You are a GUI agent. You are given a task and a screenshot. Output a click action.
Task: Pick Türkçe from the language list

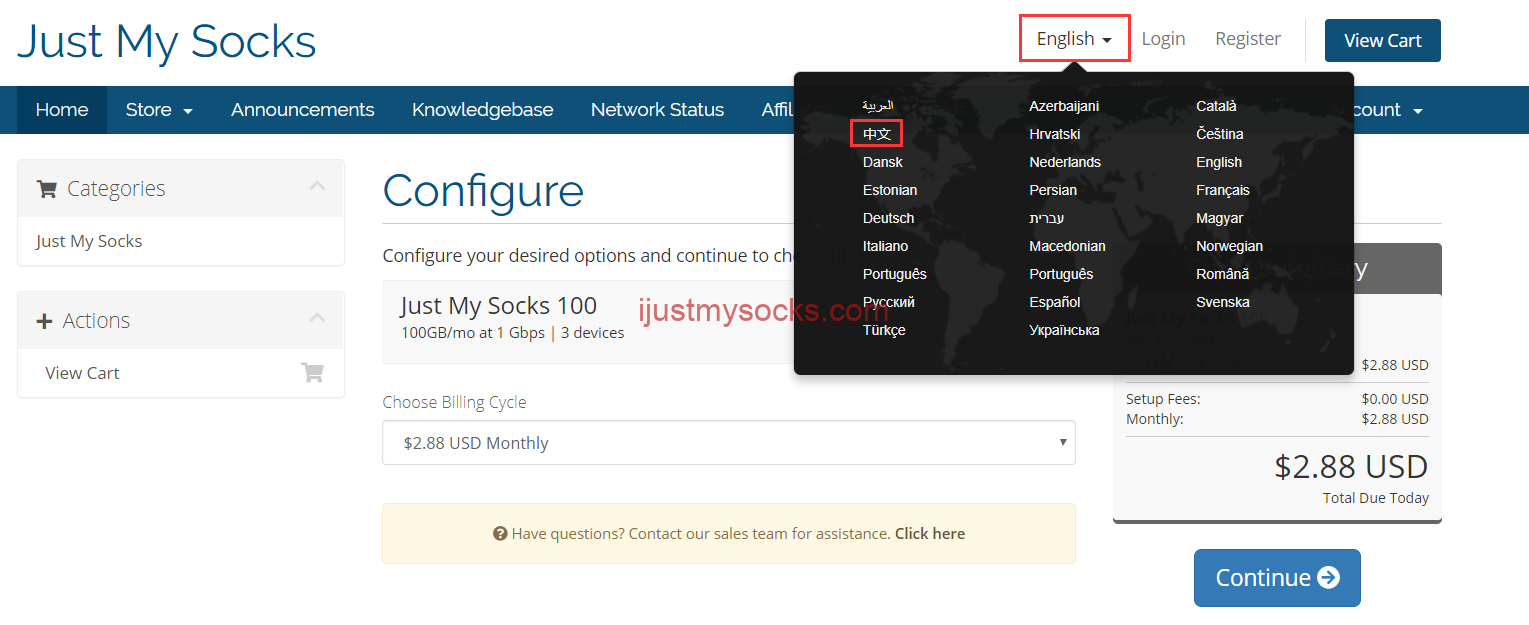[x=884, y=330]
